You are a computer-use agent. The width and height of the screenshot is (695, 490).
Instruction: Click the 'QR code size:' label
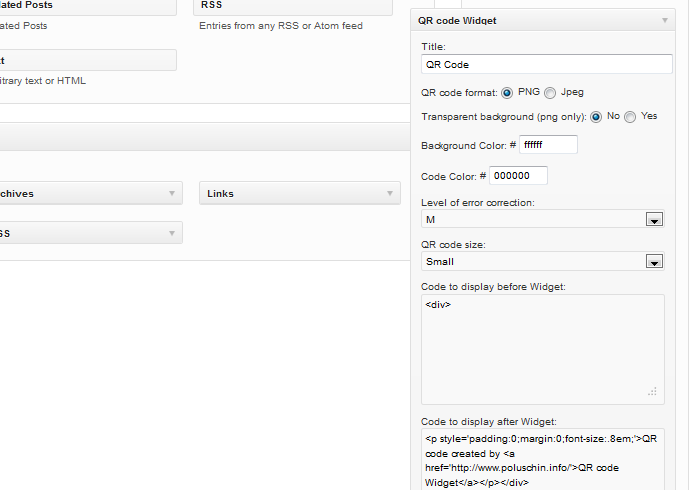453,245
